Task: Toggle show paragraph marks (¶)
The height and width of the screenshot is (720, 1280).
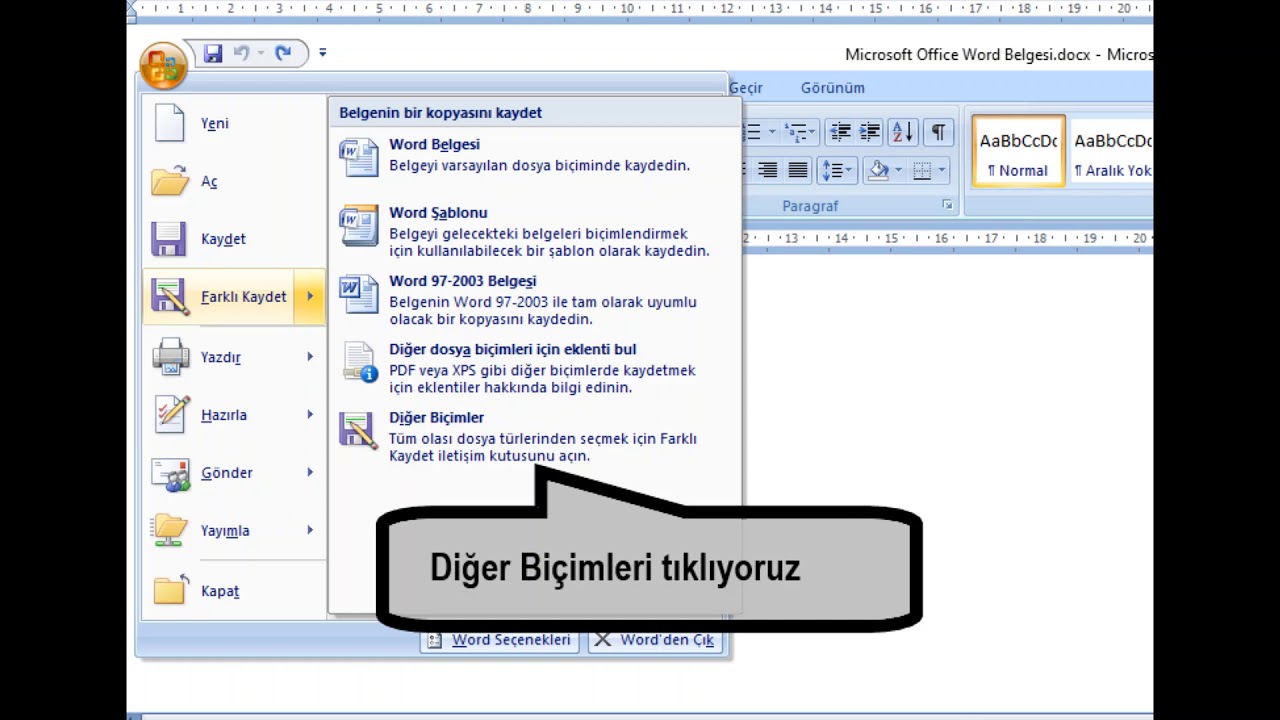Action: click(x=938, y=132)
